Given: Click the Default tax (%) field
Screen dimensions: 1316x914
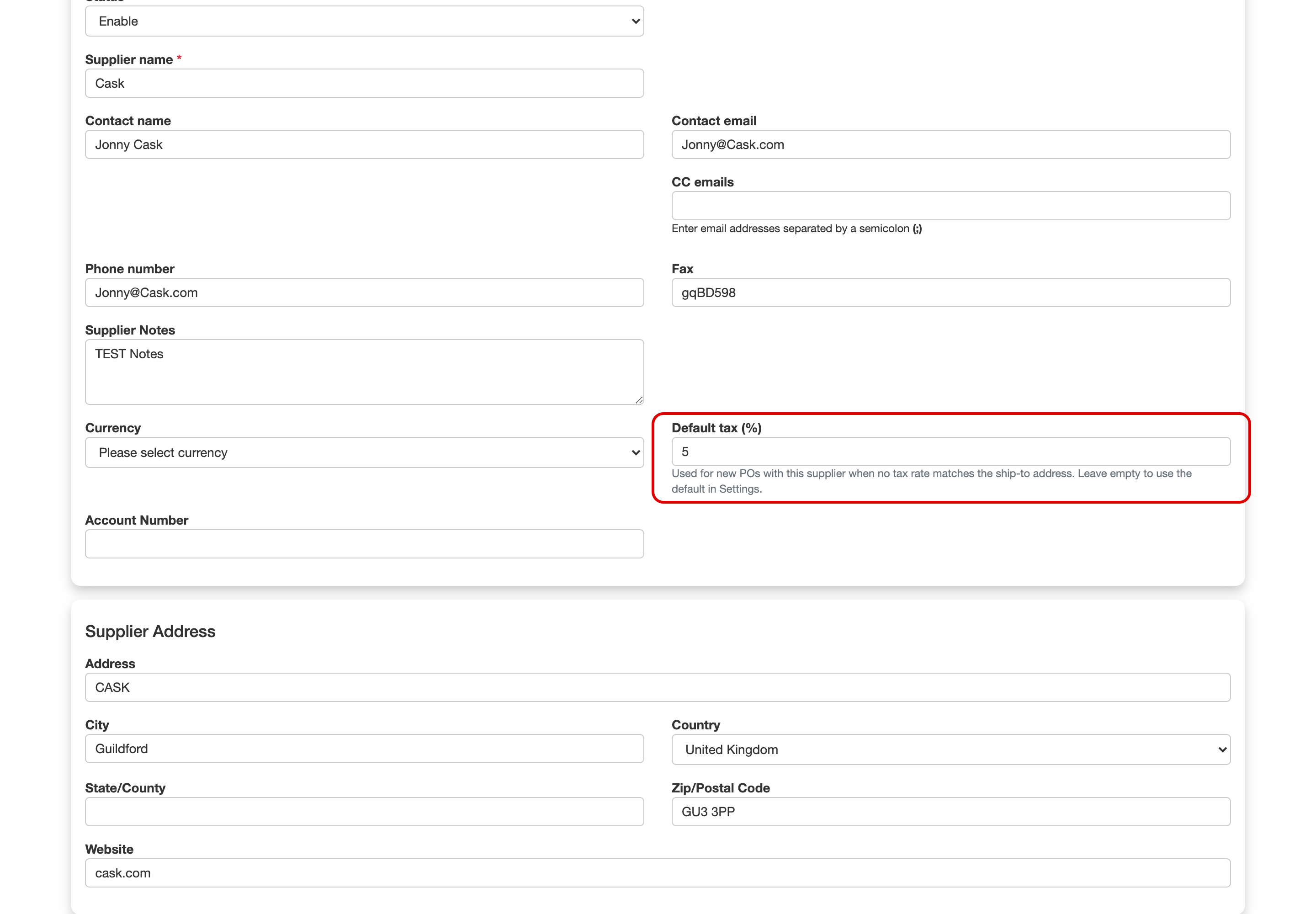Looking at the screenshot, I should (x=950, y=452).
